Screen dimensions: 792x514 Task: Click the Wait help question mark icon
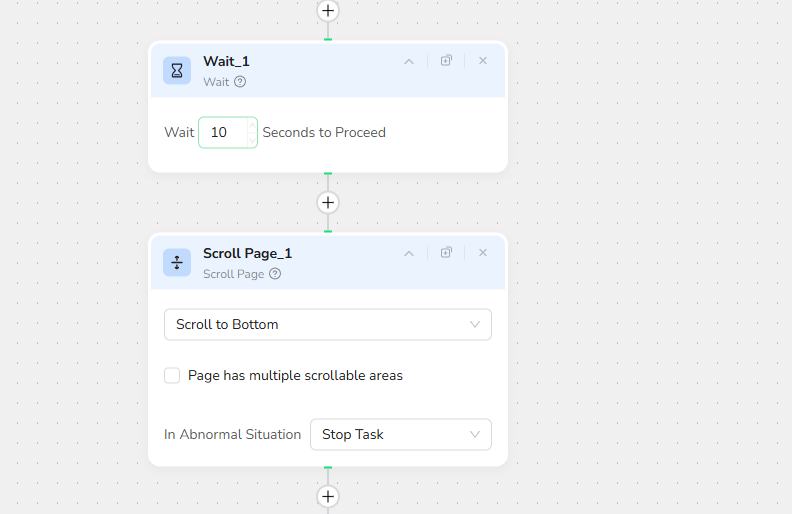point(240,82)
